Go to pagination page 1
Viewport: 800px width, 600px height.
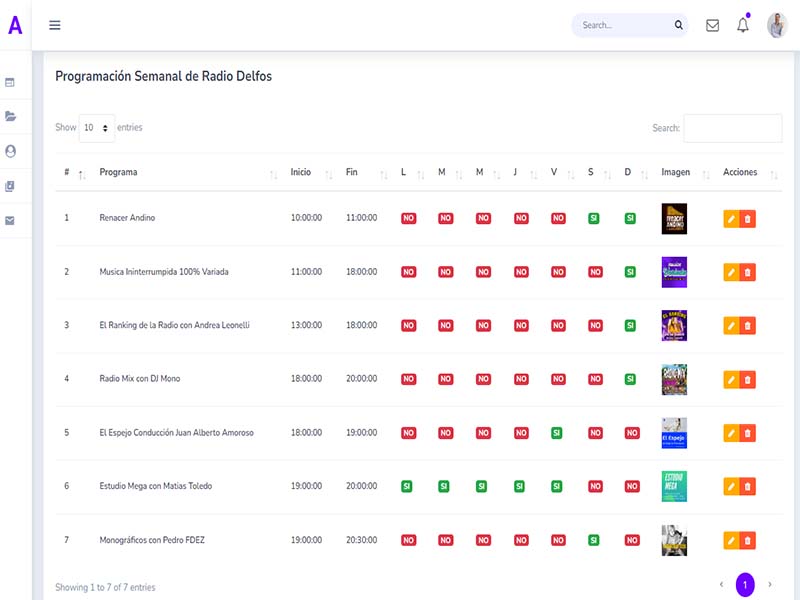tap(745, 585)
